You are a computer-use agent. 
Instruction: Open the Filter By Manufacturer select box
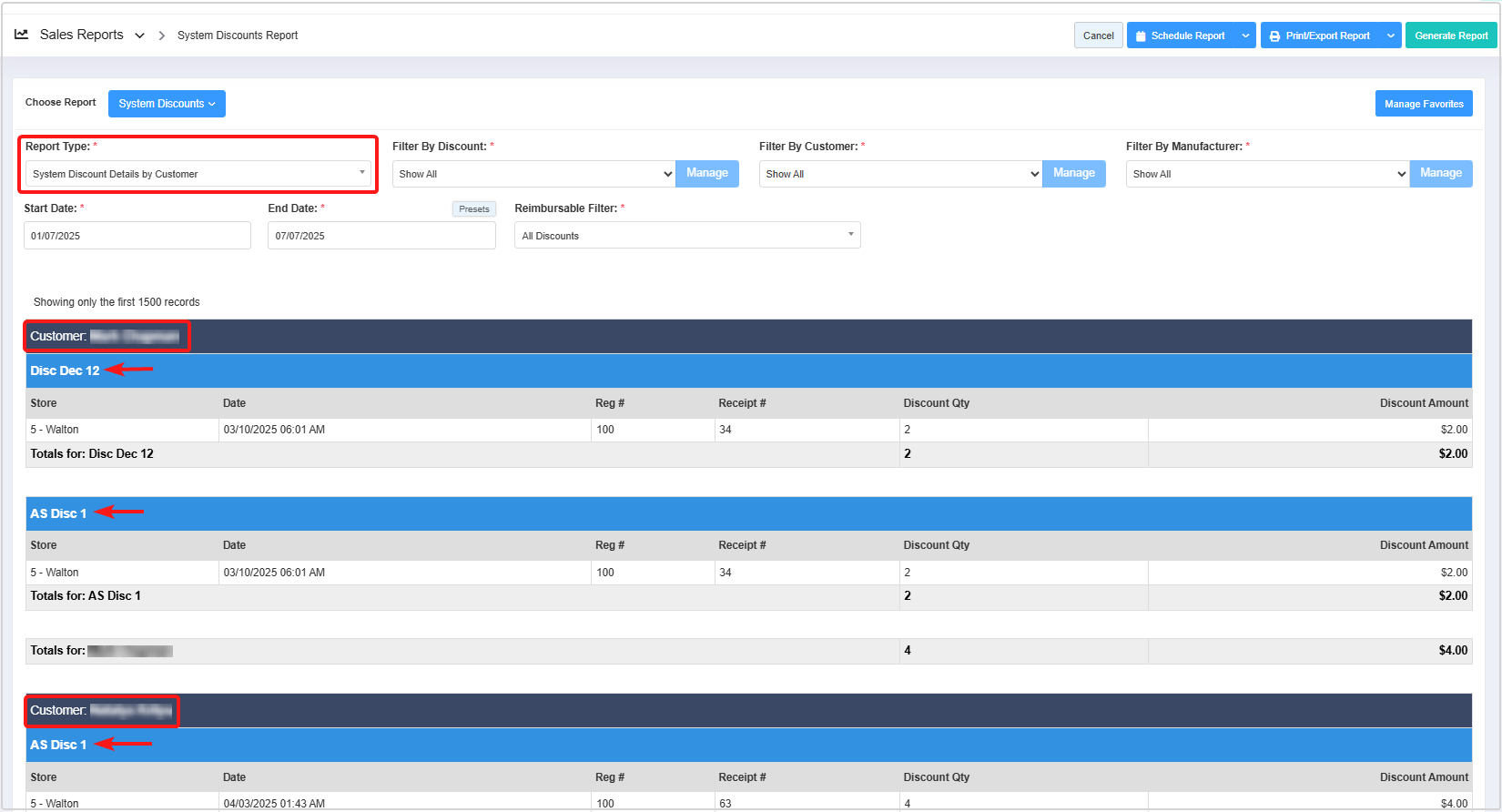tap(1267, 174)
